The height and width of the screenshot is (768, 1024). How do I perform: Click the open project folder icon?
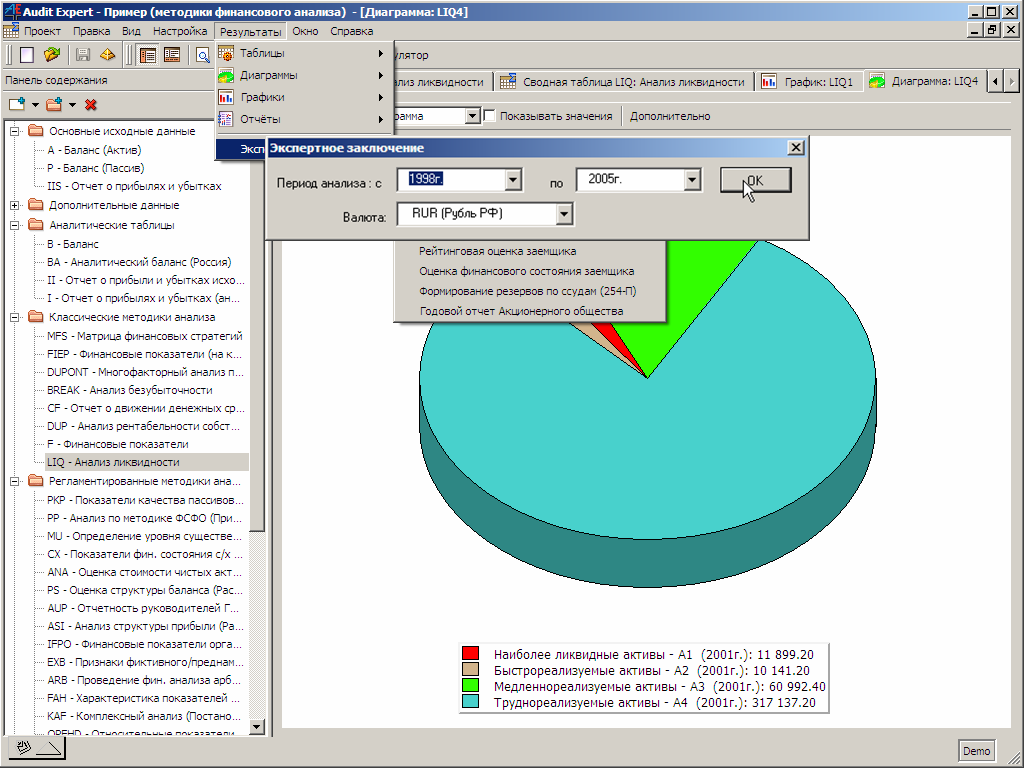[52, 55]
